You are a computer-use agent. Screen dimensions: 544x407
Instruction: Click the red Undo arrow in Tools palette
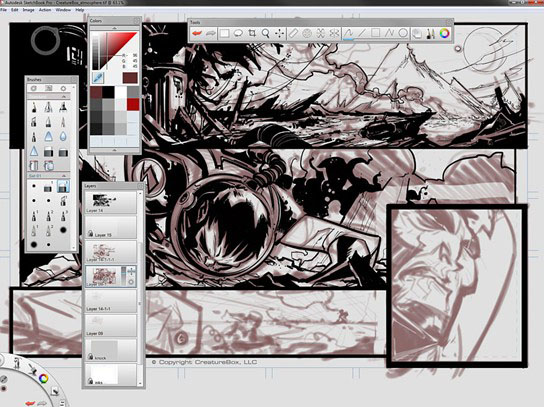tap(197, 33)
